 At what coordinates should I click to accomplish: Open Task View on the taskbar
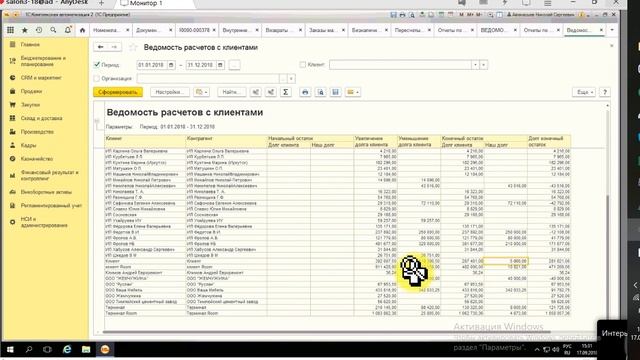(47, 349)
